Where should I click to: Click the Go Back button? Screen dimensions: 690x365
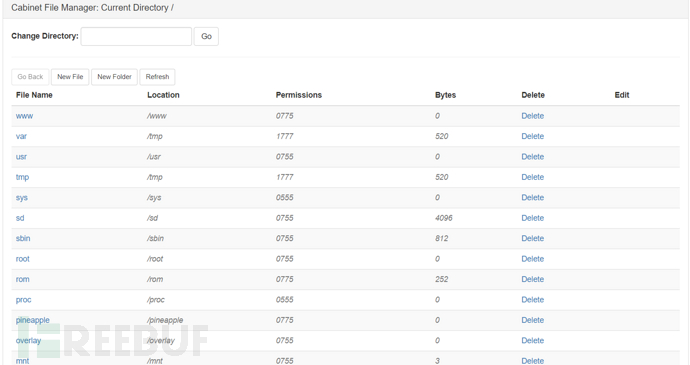click(x=30, y=77)
